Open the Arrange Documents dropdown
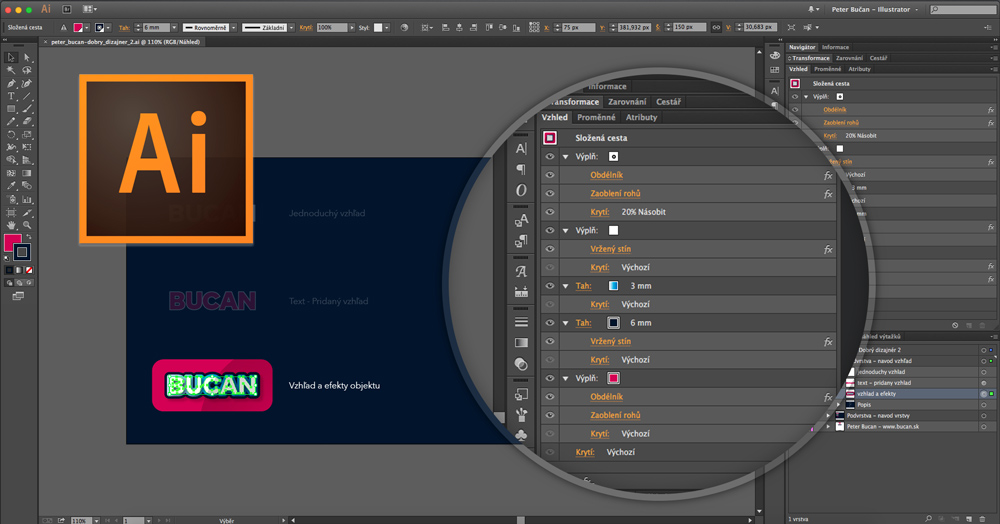 (90, 9)
